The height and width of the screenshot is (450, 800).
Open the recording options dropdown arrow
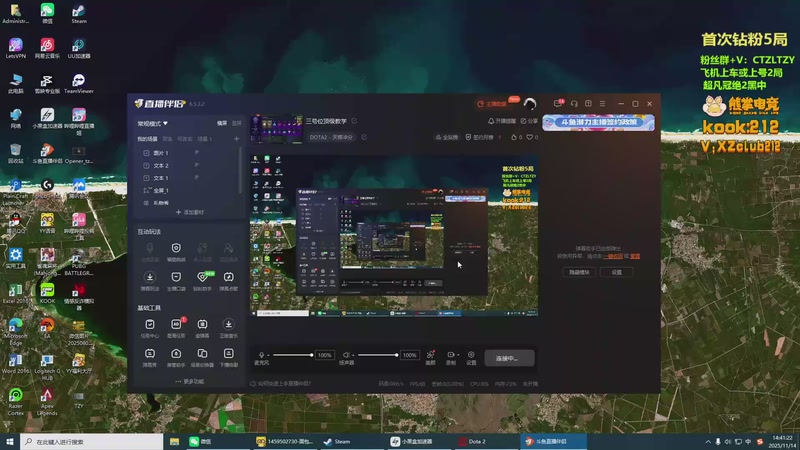458,355
